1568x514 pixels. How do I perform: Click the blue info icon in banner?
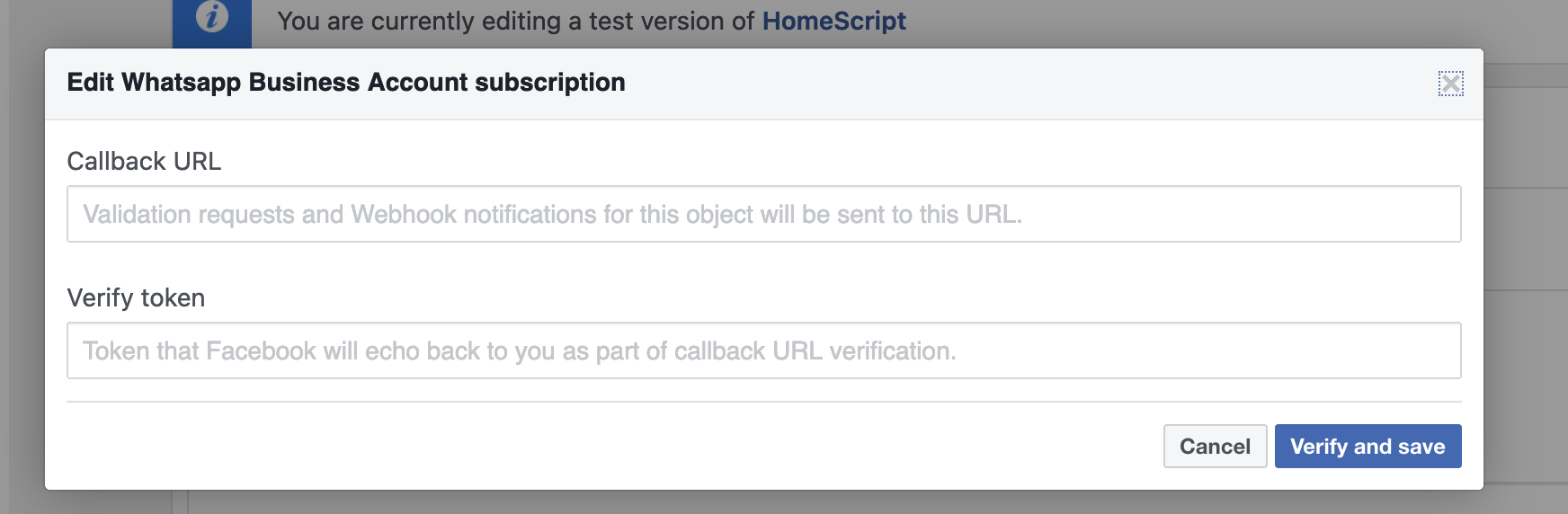pyautogui.click(x=212, y=18)
